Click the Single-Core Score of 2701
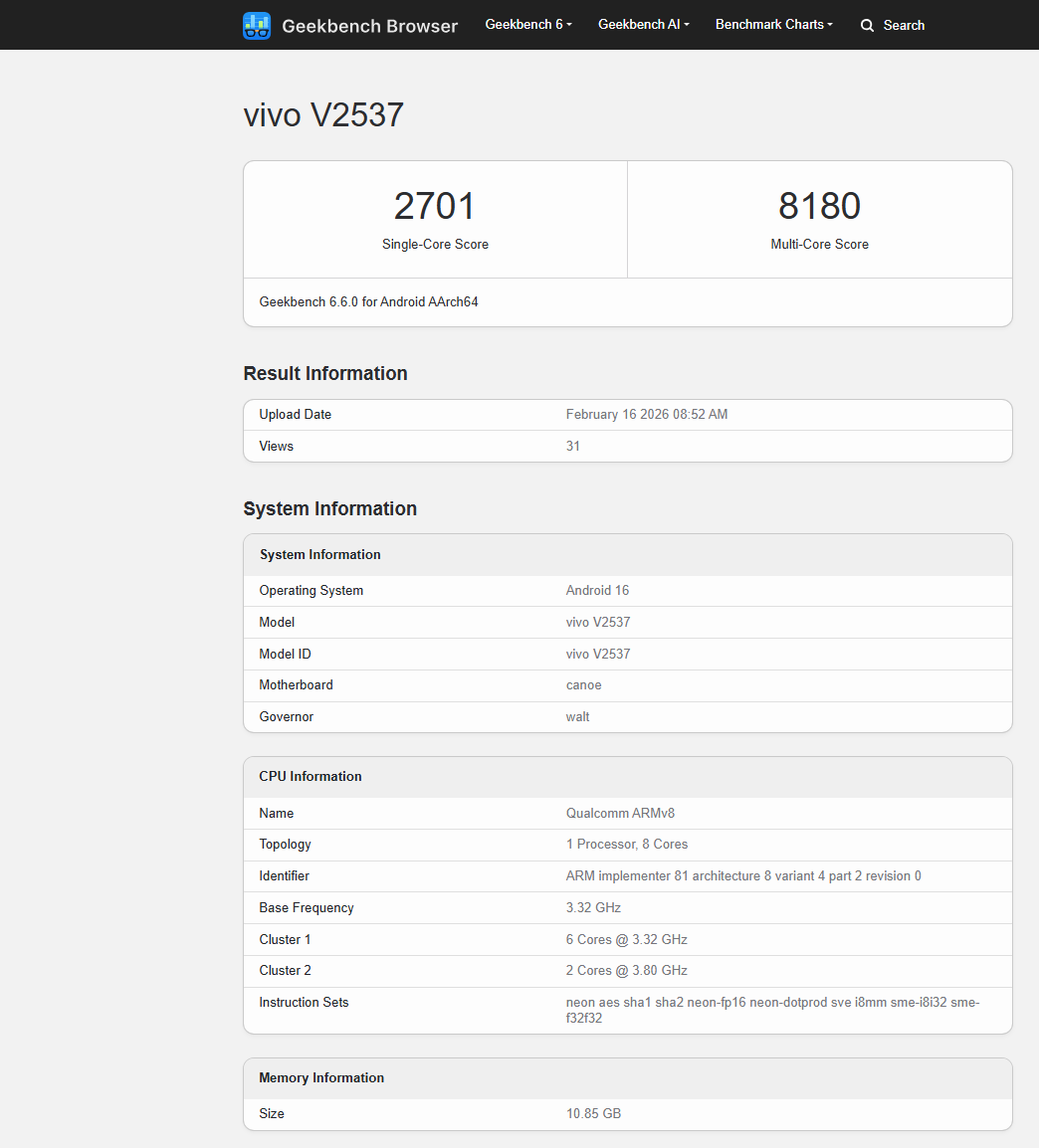 pos(435,206)
